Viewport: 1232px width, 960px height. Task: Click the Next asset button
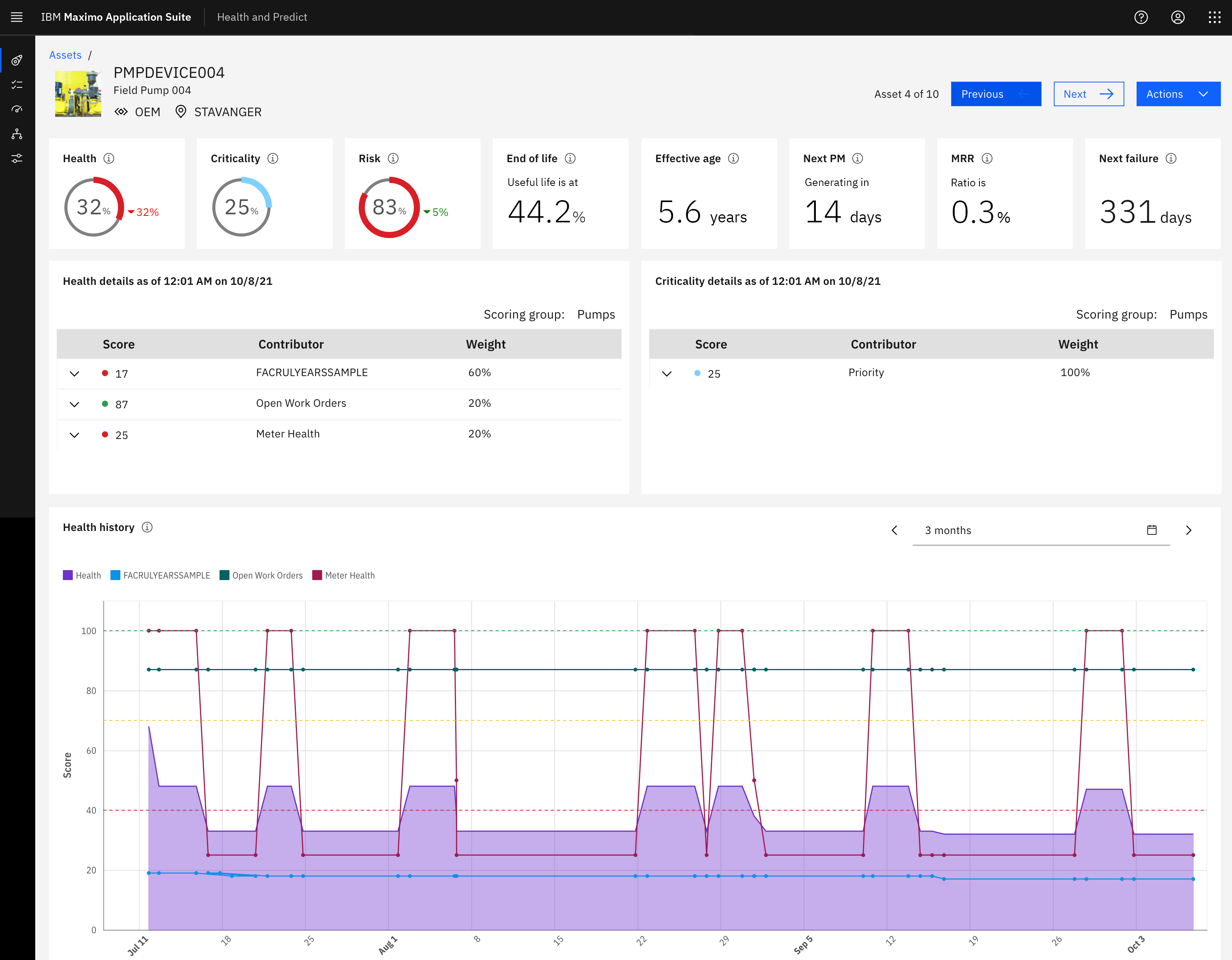pos(1088,94)
